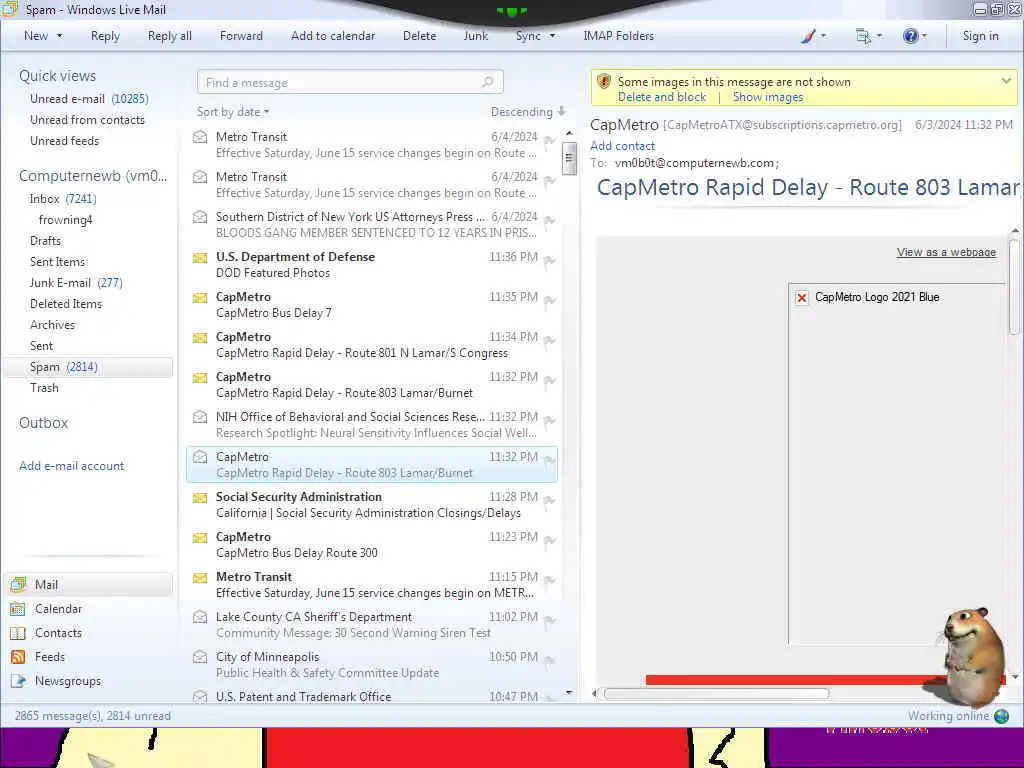1024x768 pixels.
Task: Click the Find a message field
Action: point(350,82)
